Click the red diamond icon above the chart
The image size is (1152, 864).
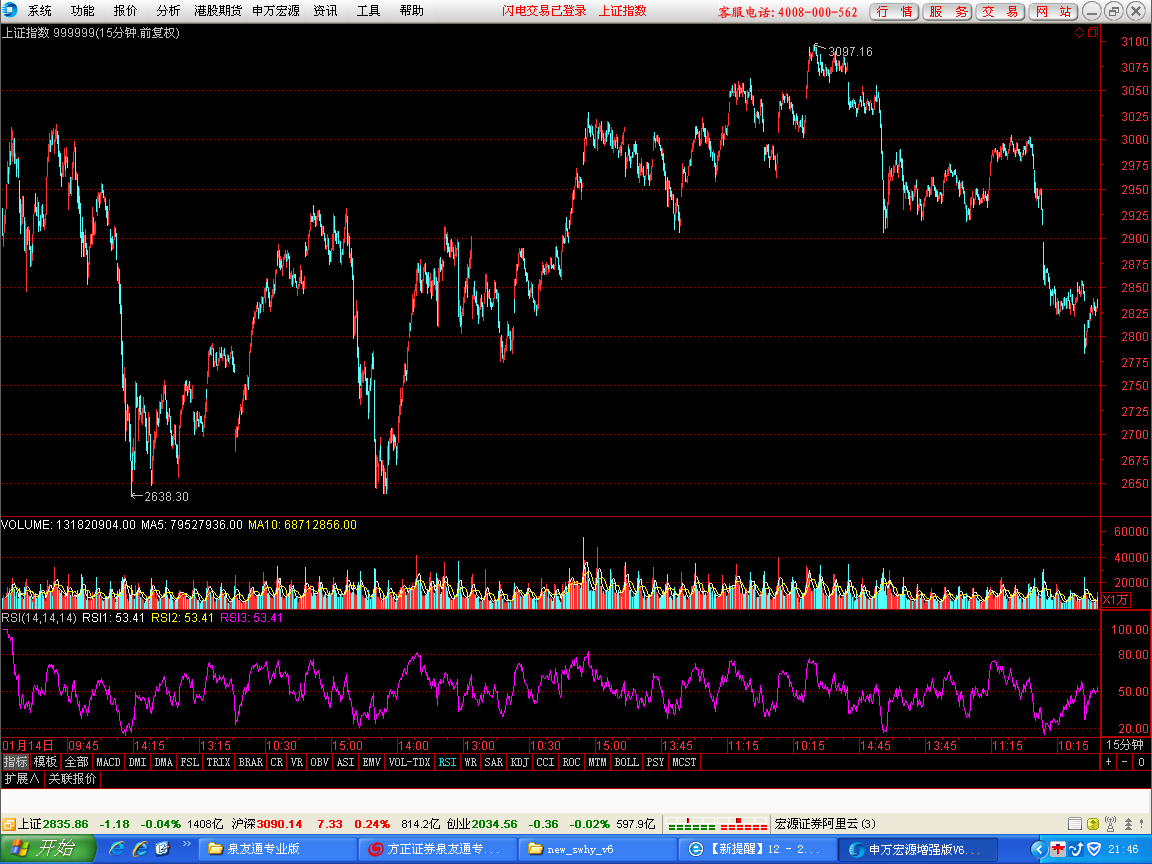[1079, 33]
